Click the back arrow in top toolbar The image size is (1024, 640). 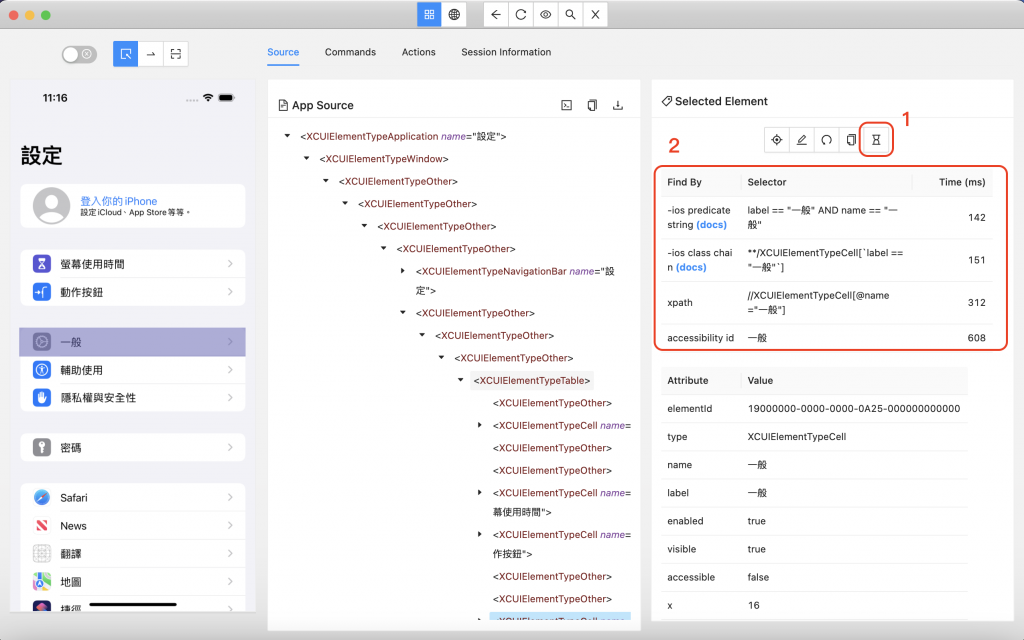click(x=496, y=14)
